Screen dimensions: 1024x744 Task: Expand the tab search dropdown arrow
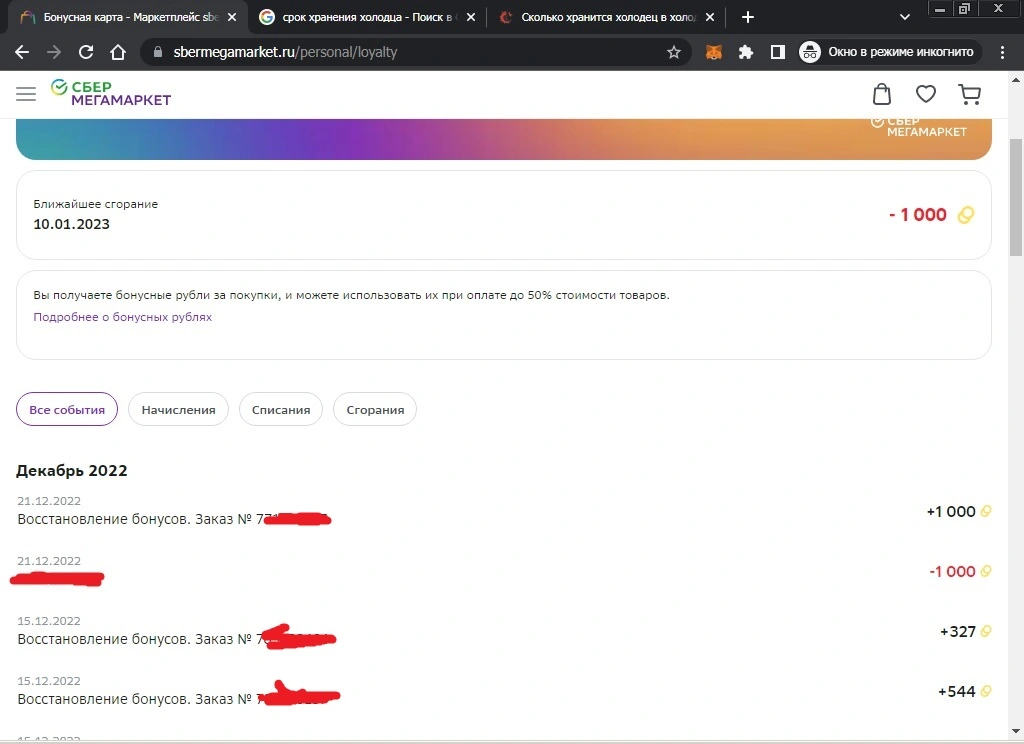904,18
